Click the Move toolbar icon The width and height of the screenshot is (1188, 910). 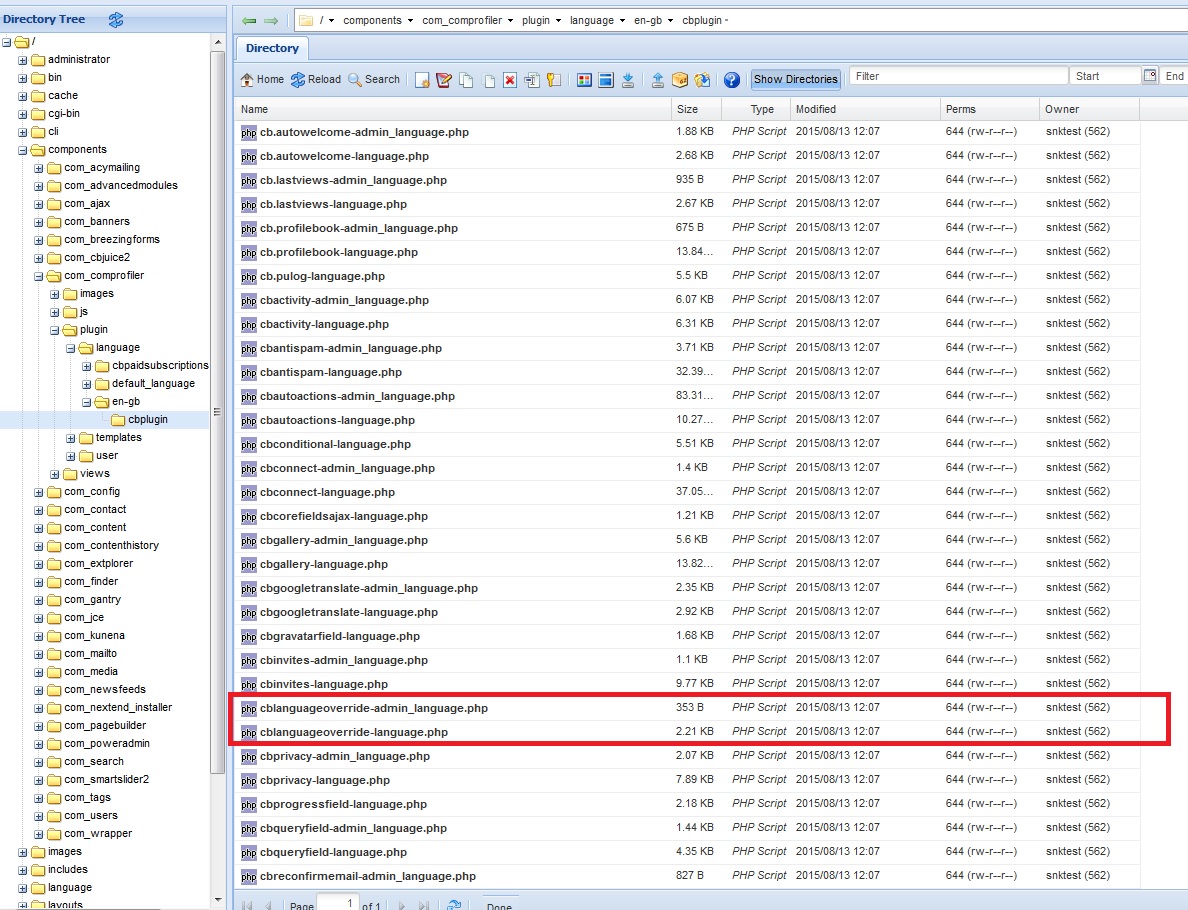tap(489, 80)
